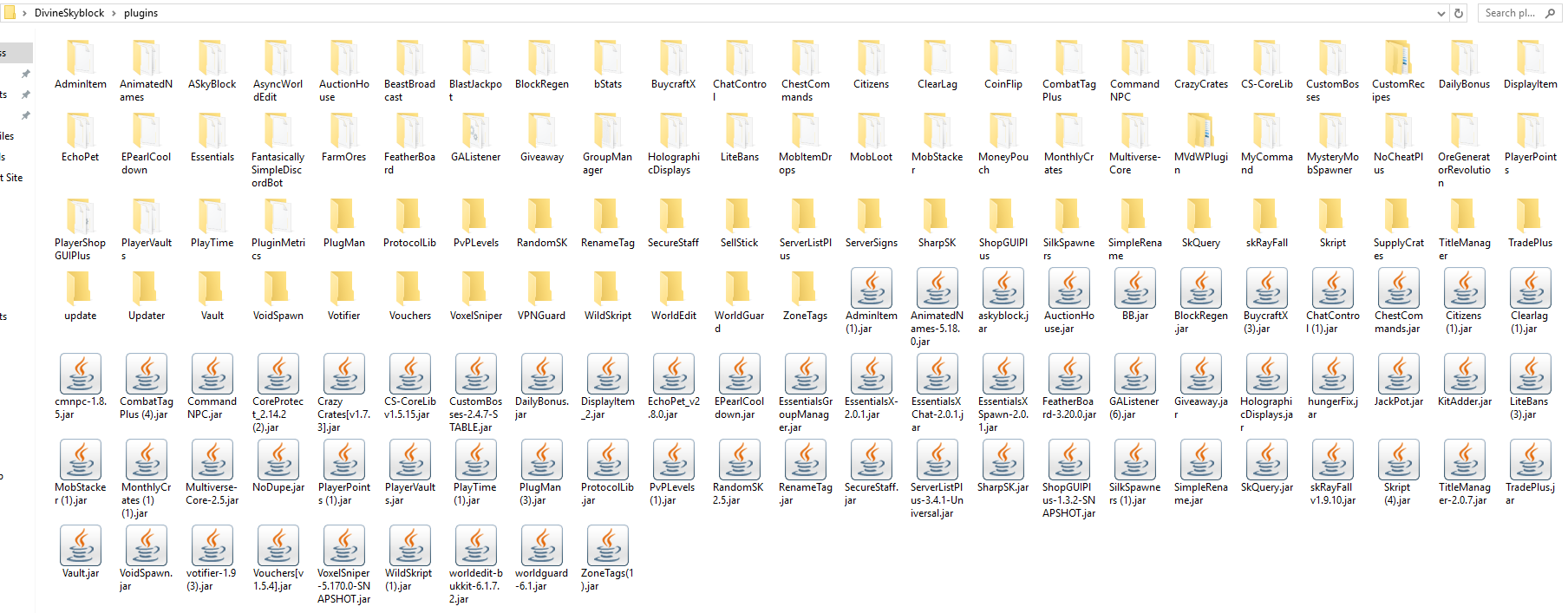The height and width of the screenshot is (613, 1568).
Task: Select the GAListener folder
Action: click(x=476, y=137)
